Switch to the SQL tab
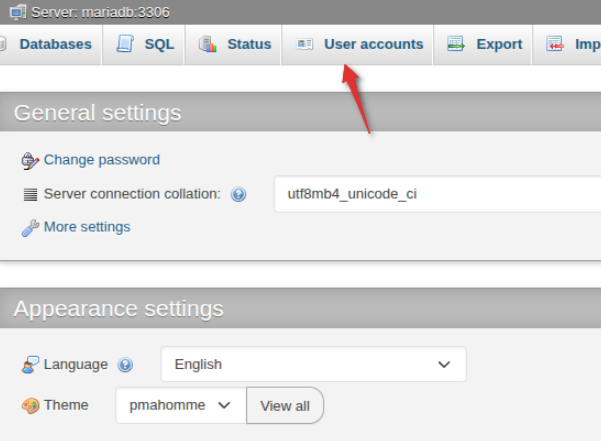 click(x=144, y=44)
